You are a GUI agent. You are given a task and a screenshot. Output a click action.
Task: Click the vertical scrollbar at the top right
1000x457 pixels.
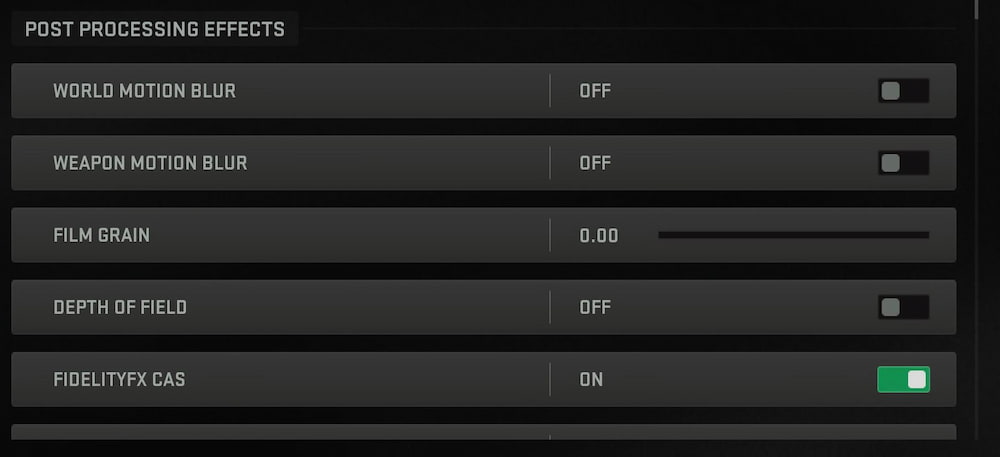[x=977, y=8]
